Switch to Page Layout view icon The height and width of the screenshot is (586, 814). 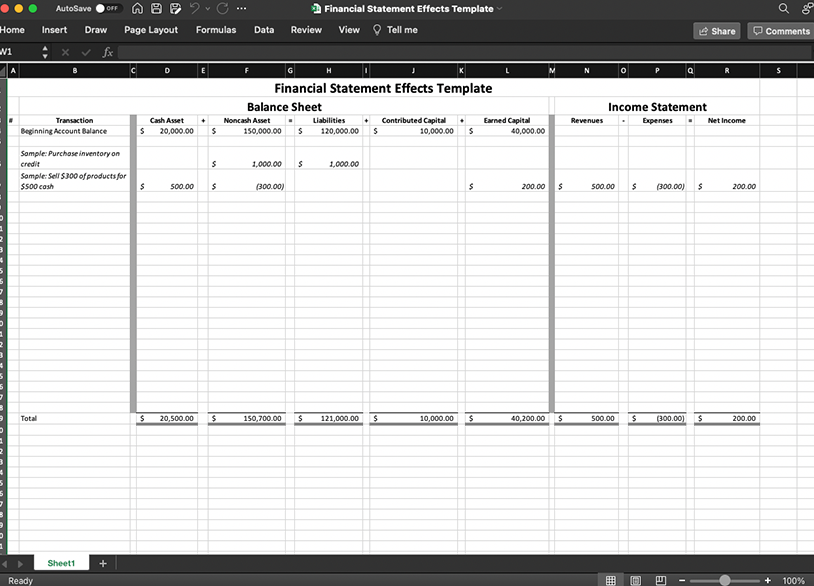click(635, 580)
